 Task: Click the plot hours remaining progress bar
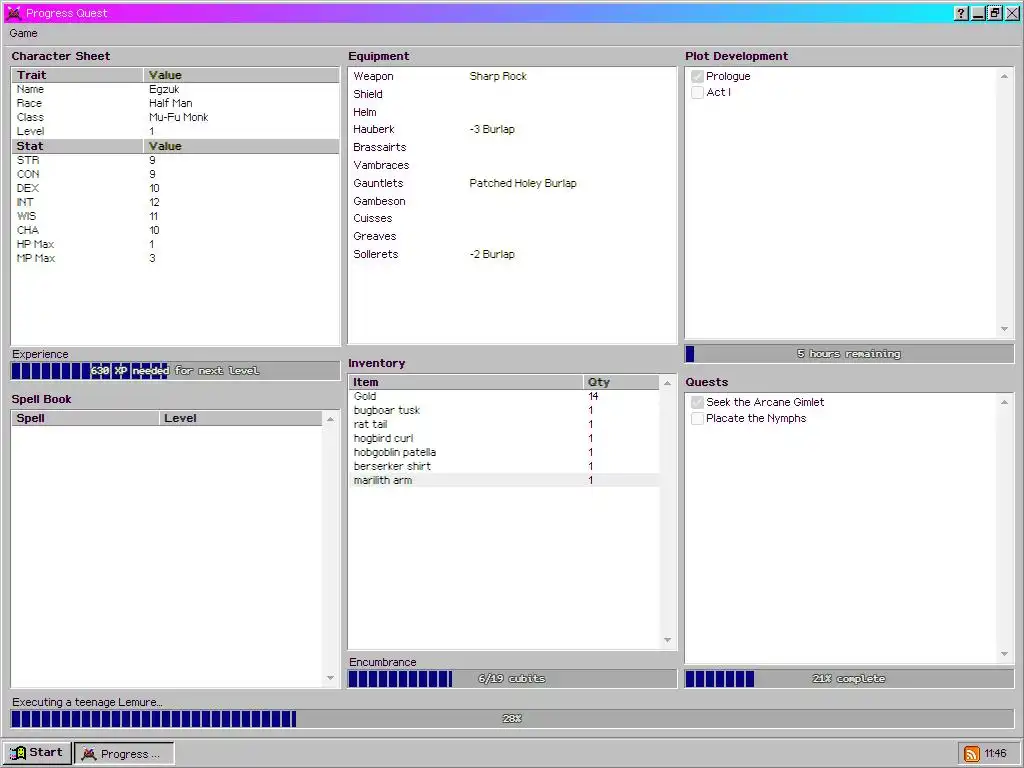pos(849,354)
